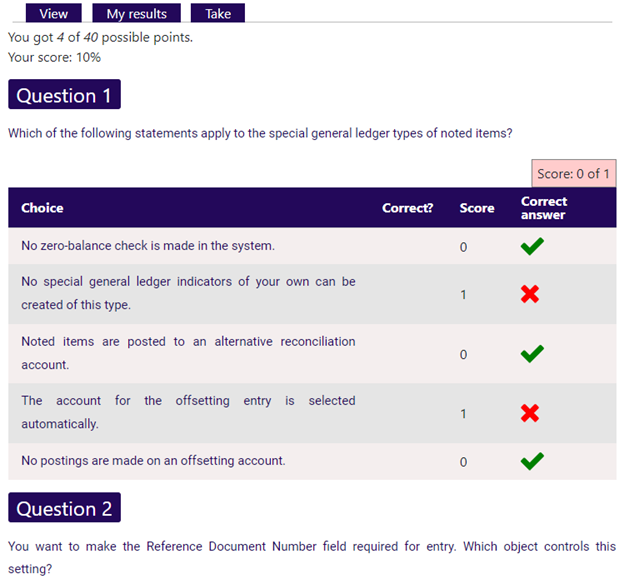Click the Question 1 heading
This screenshot has width=624, height=579.
[64, 95]
